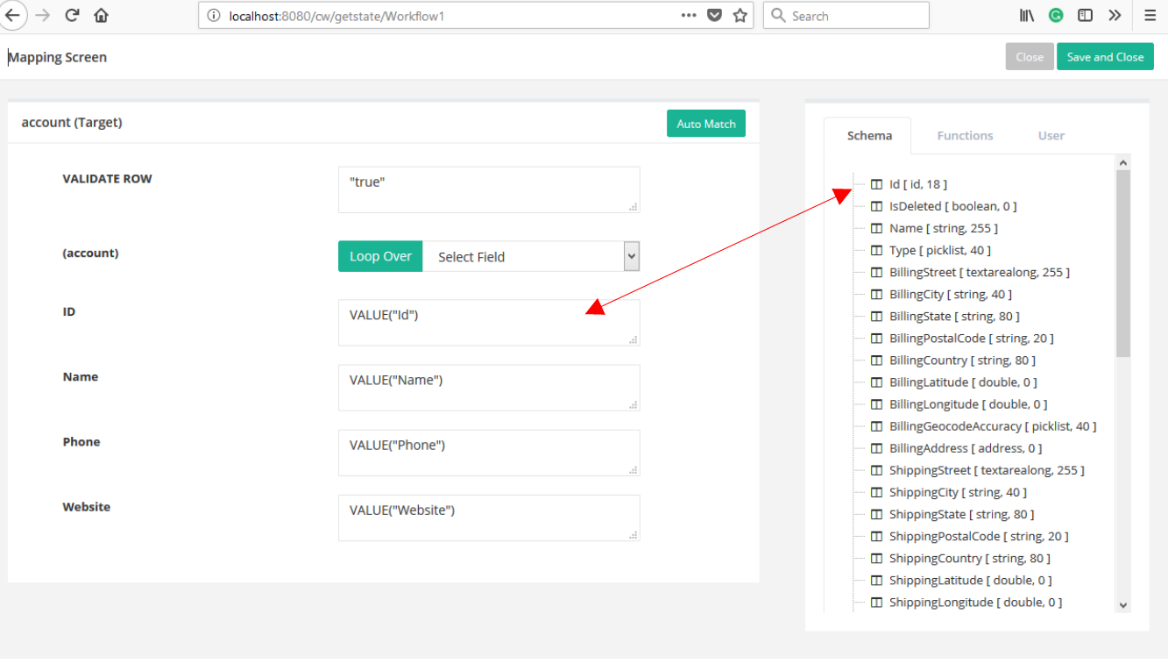Viewport: 1168px width, 671px height.
Task: Click the Auto Match button
Action: (x=706, y=123)
